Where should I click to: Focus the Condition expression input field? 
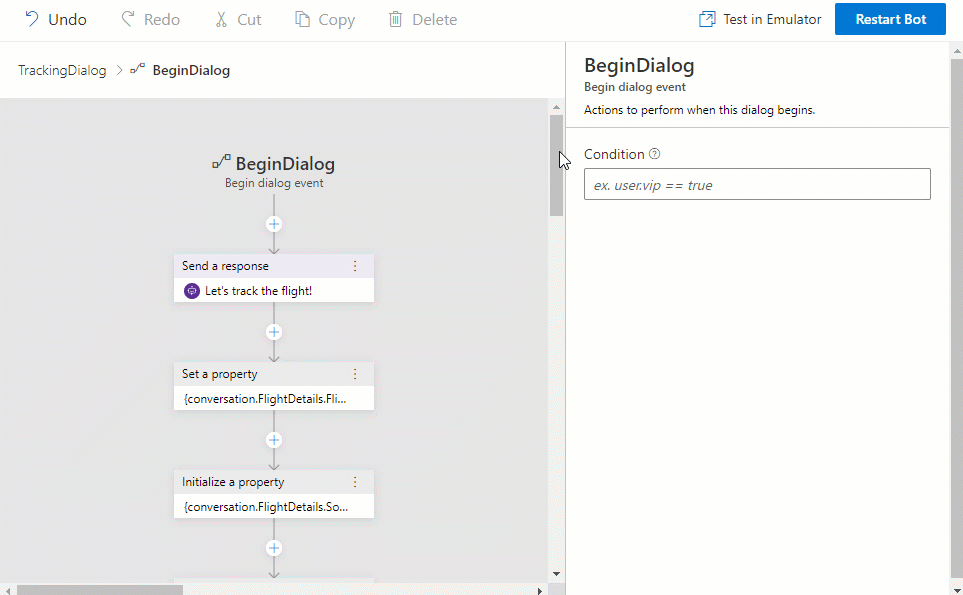(757, 185)
